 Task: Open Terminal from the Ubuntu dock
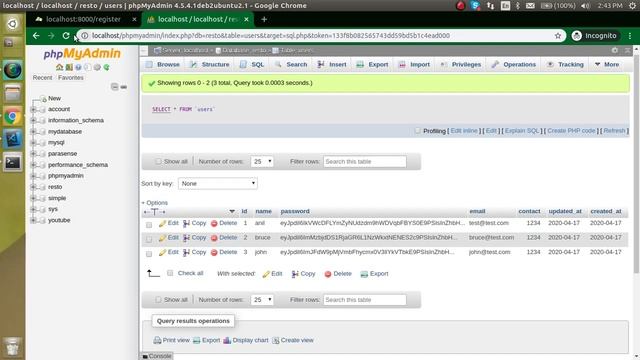13,162
